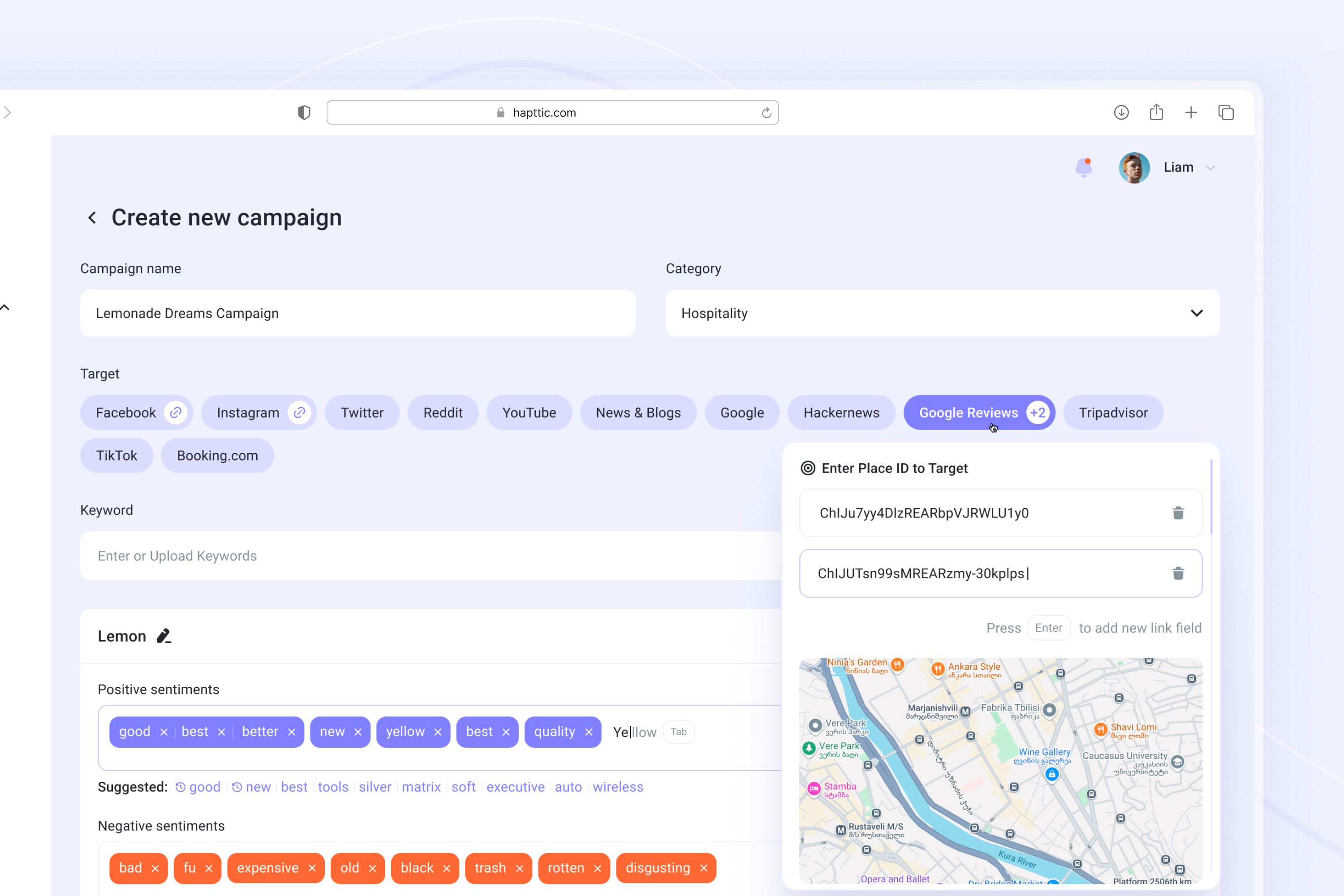Toggle the Tripadvisor target chip
This screenshot has width=1344, height=896.
click(x=1113, y=413)
